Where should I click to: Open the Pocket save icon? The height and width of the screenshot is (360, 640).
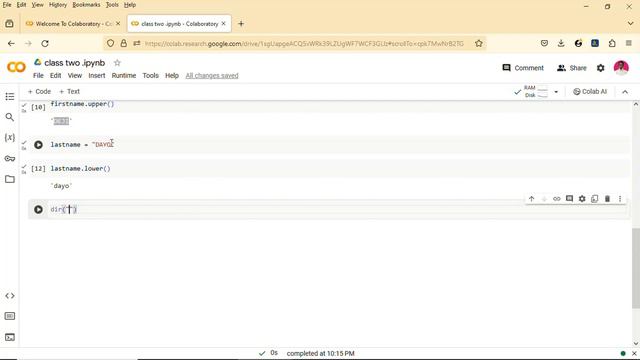pos(544,43)
